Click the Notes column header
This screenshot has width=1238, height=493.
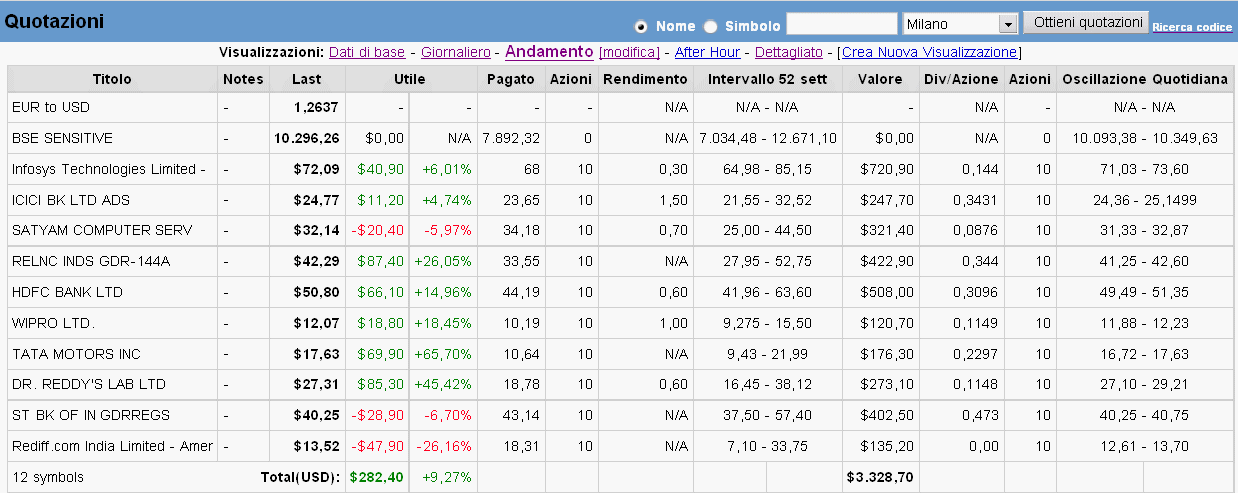coord(243,79)
